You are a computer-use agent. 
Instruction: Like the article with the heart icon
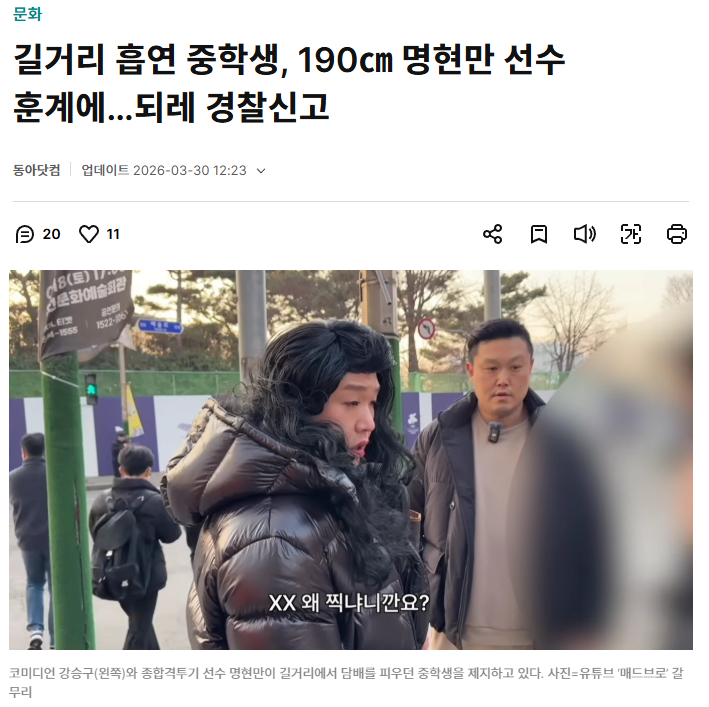coord(89,234)
